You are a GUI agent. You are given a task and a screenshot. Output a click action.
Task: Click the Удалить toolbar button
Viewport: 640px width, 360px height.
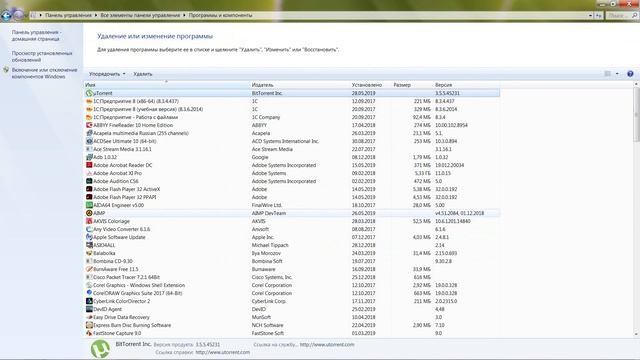coord(143,74)
